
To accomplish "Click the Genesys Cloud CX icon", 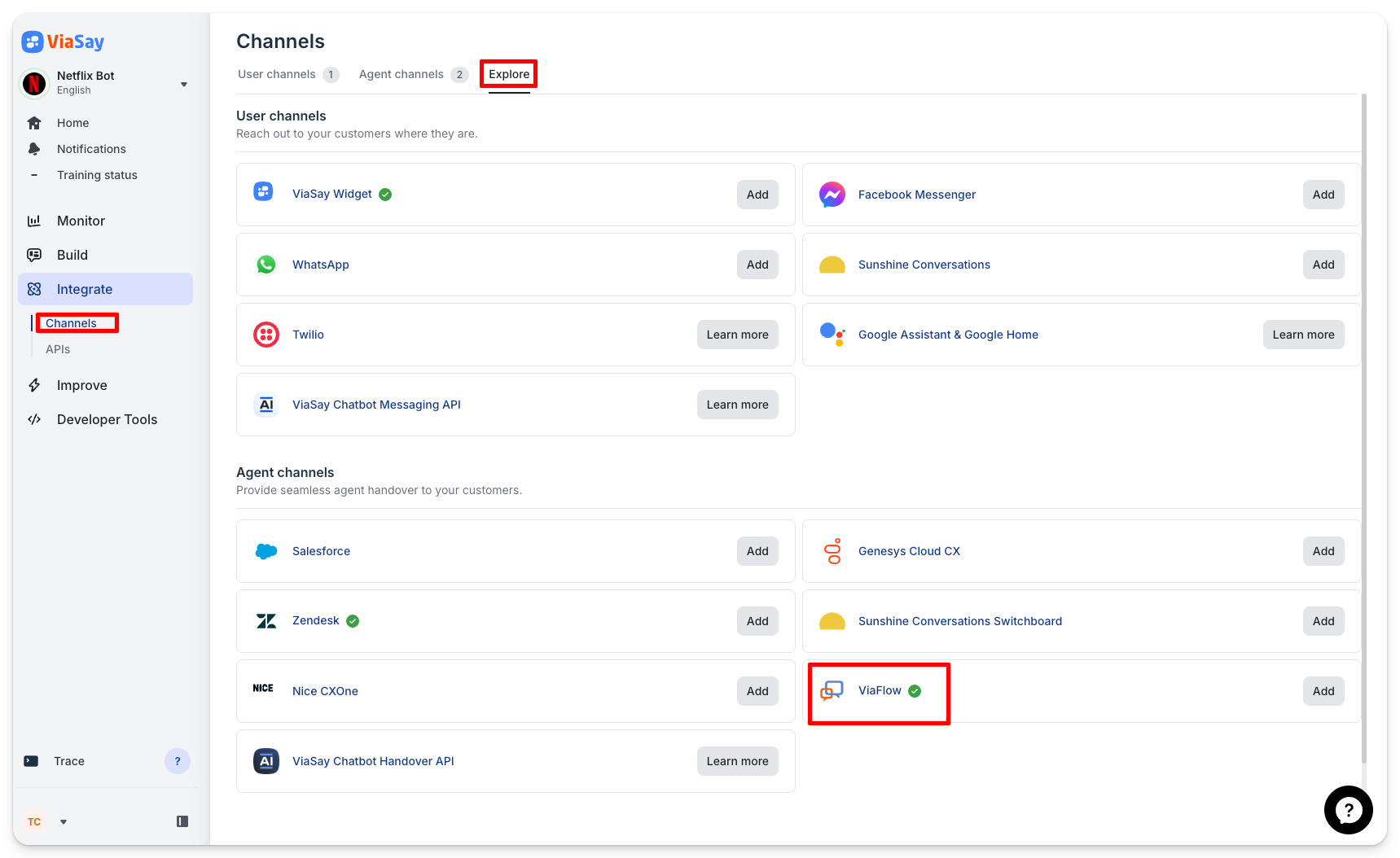I will click(832, 551).
